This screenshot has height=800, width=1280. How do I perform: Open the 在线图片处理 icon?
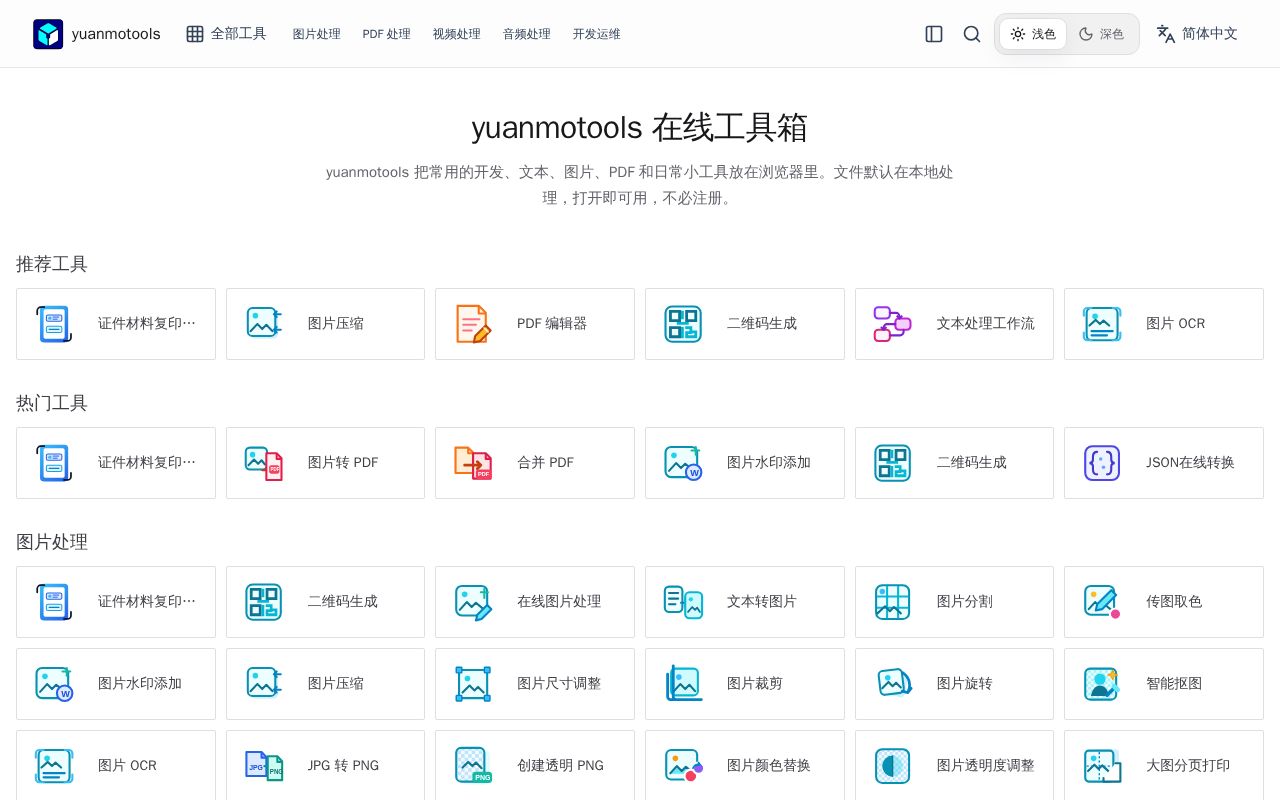pos(473,602)
